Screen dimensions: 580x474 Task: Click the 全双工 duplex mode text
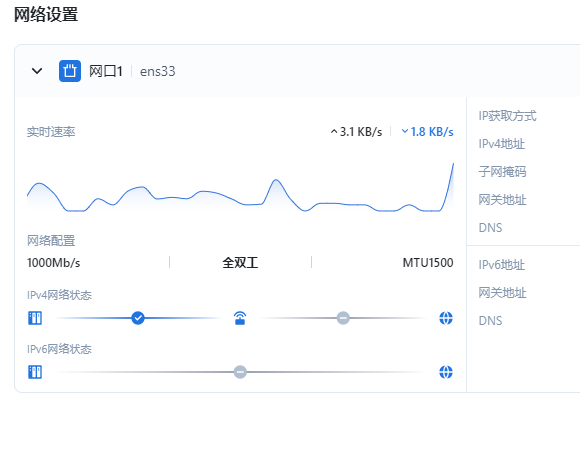(x=240, y=263)
